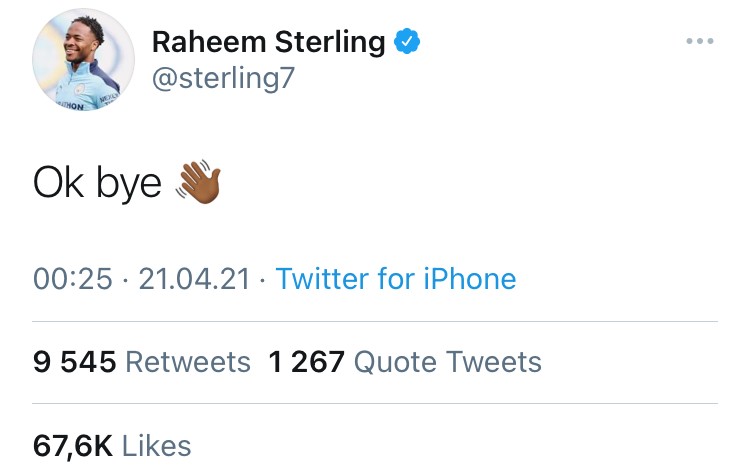Viewport: 750px width, 469px height.
Task: Click the 21.04.21 date text
Action: 194,279
